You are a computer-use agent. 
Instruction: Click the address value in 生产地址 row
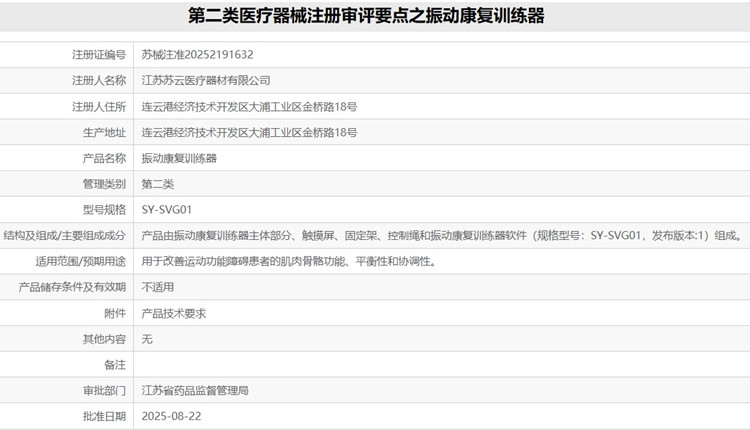coord(249,132)
